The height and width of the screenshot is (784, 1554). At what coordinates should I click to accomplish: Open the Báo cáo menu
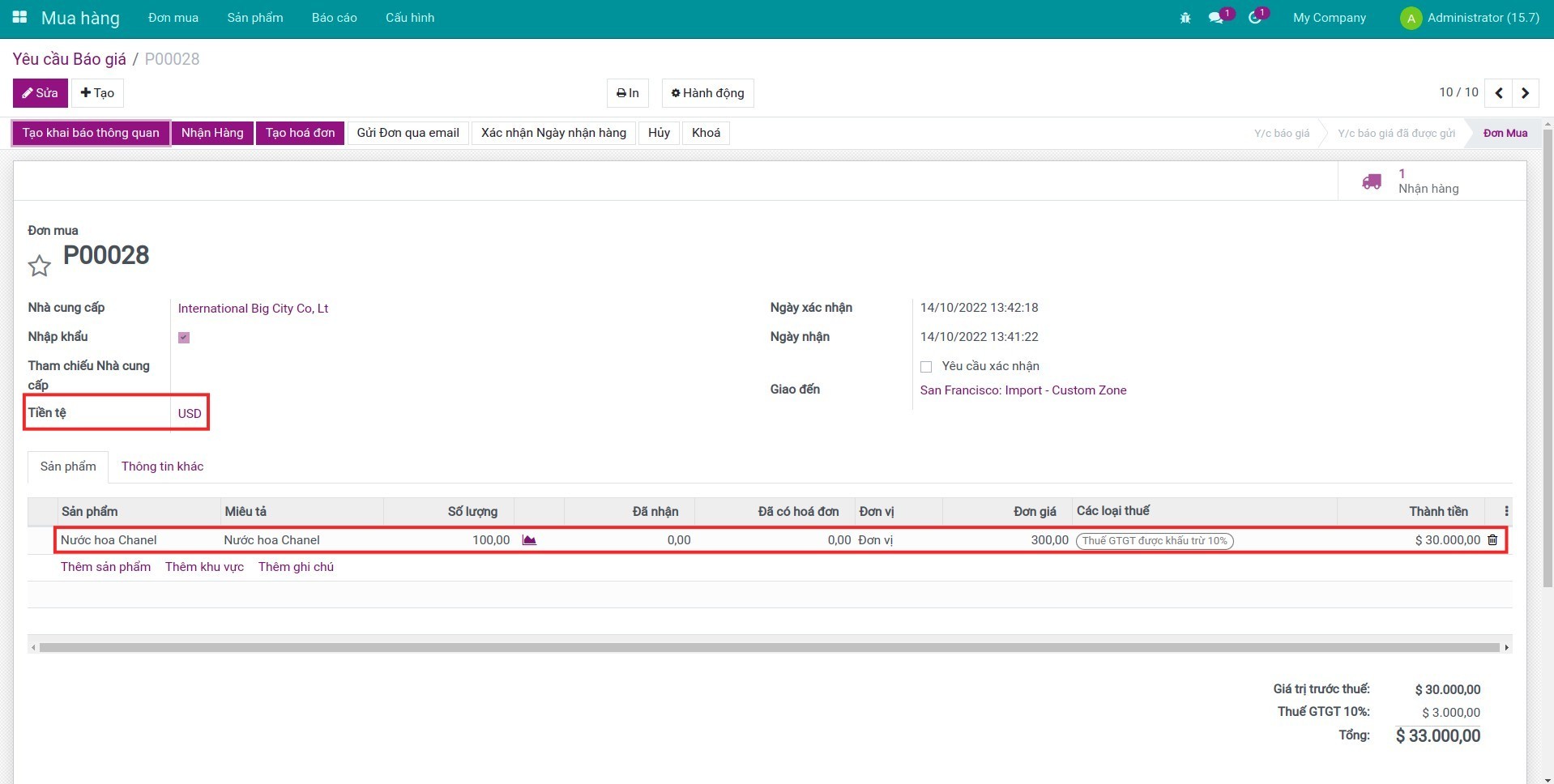pyautogui.click(x=334, y=17)
